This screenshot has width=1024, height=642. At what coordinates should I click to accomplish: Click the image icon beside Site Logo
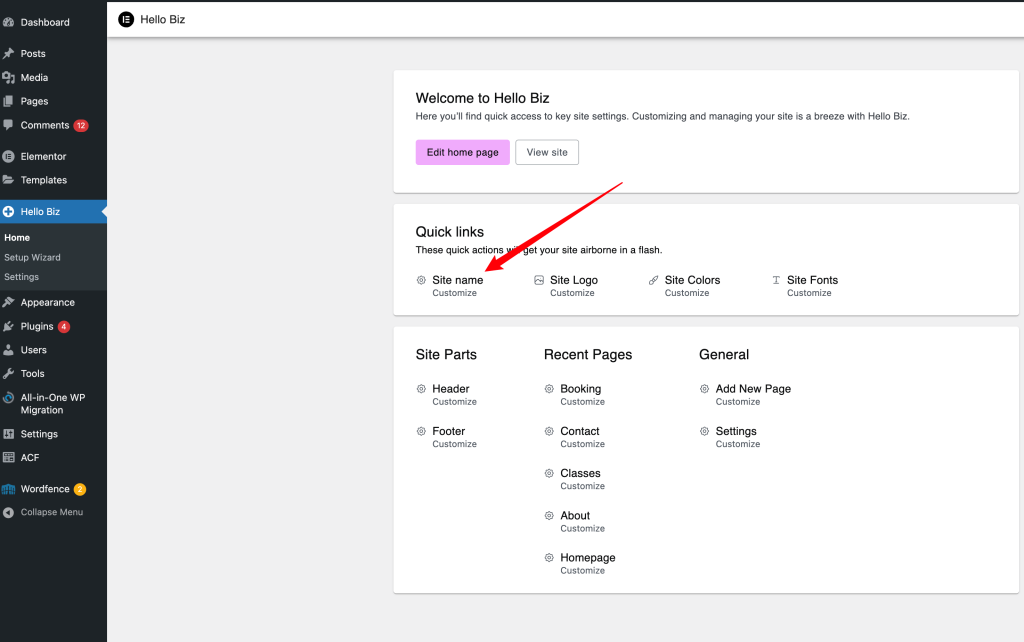click(539, 280)
